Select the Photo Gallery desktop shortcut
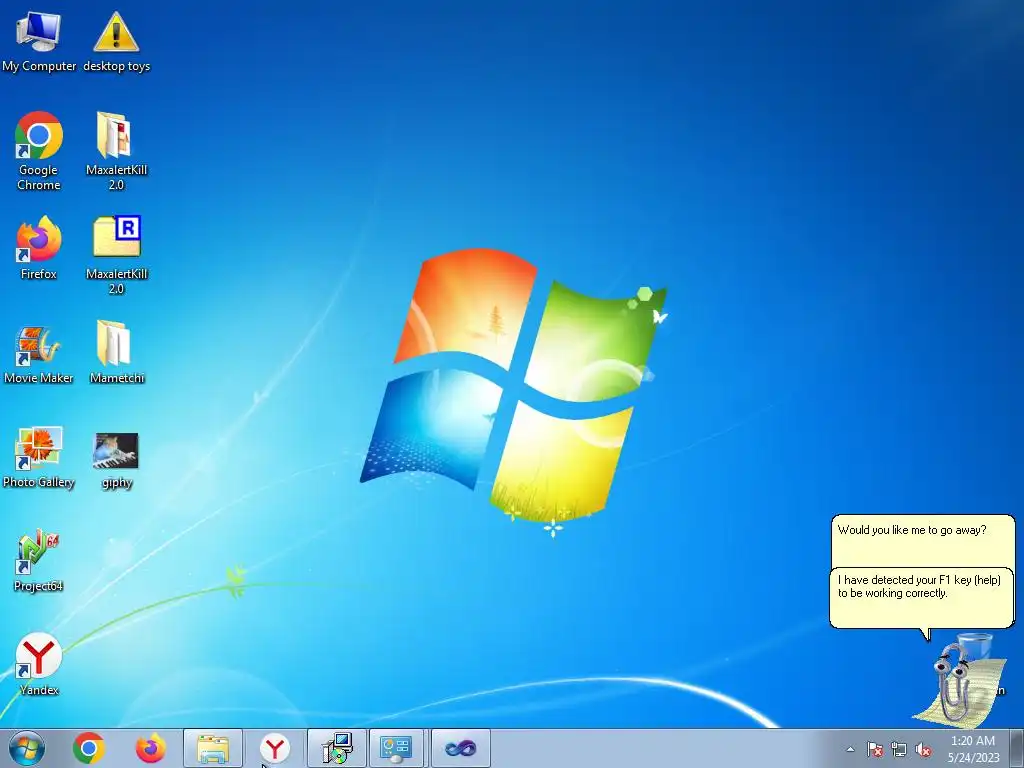 tap(39, 457)
